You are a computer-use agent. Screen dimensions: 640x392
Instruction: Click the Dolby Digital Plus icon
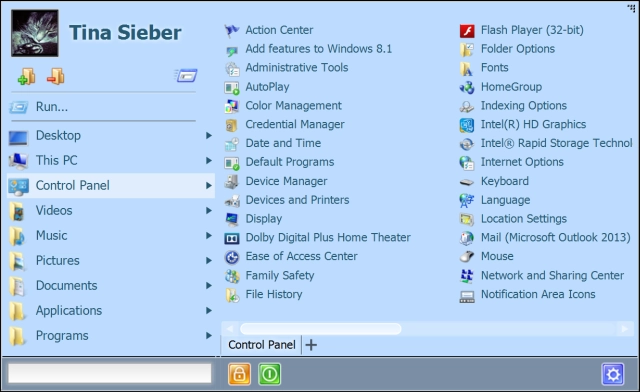(x=232, y=238)
